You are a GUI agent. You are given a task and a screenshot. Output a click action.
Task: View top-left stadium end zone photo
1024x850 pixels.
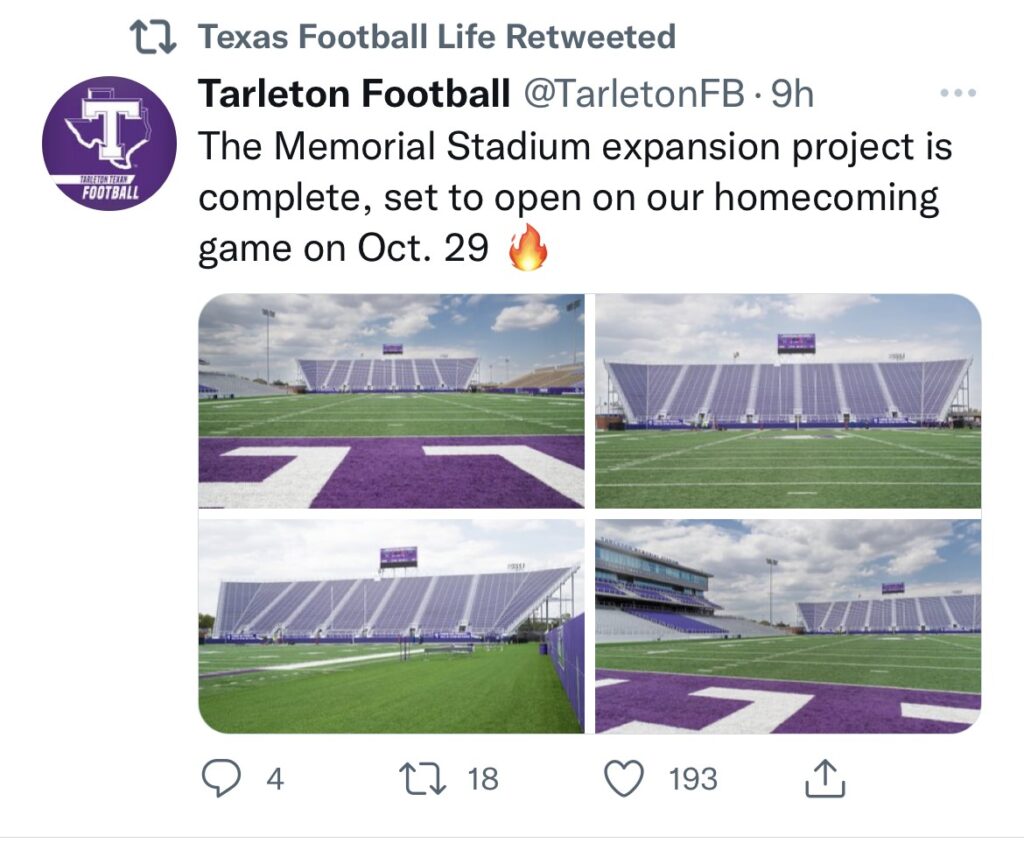(391, 401)
